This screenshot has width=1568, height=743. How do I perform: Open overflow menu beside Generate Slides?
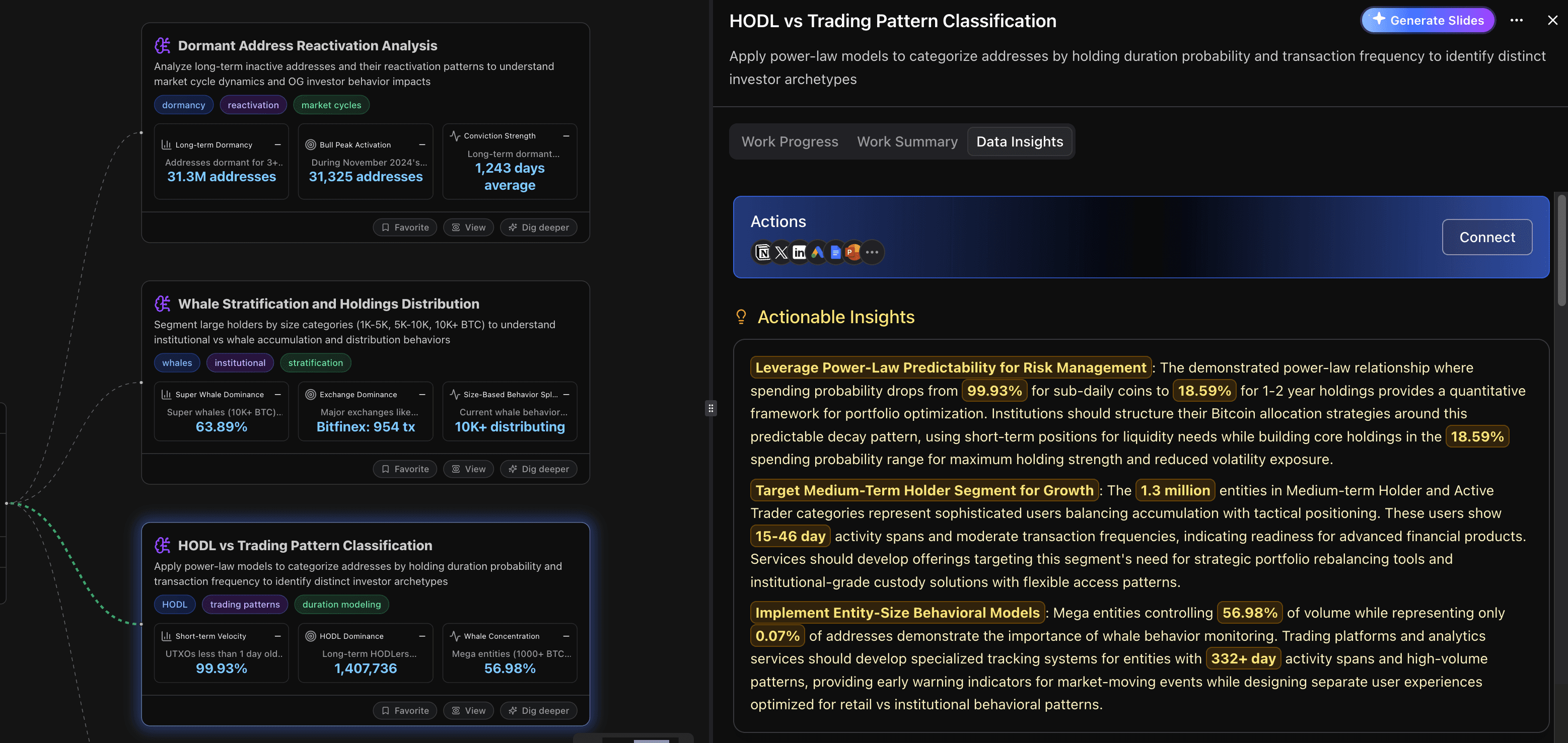click(1517, 20)
